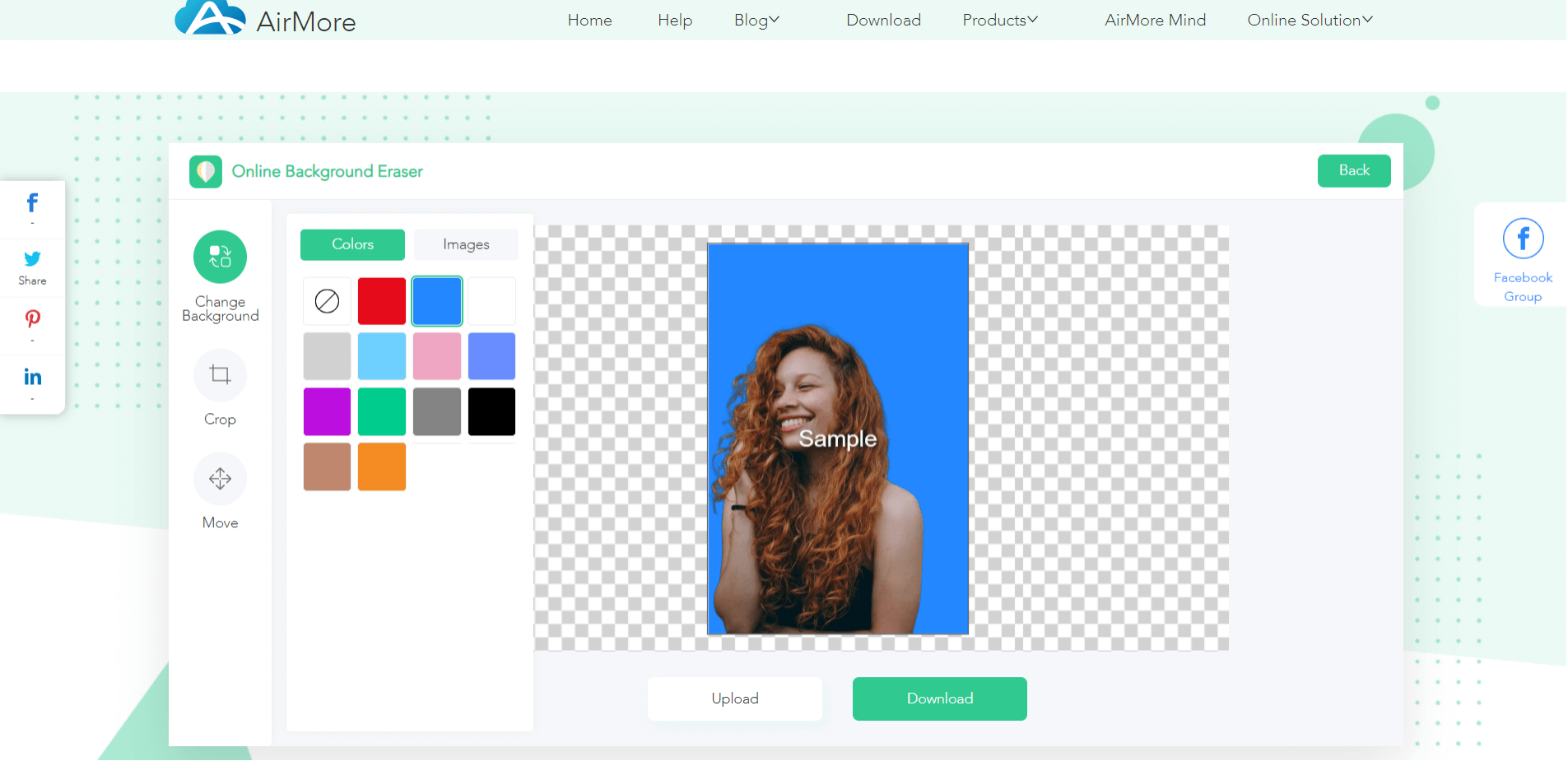The image size is (1568, 761).
Task: Switch to the Images tab
Action: click(x=466, y=244)
